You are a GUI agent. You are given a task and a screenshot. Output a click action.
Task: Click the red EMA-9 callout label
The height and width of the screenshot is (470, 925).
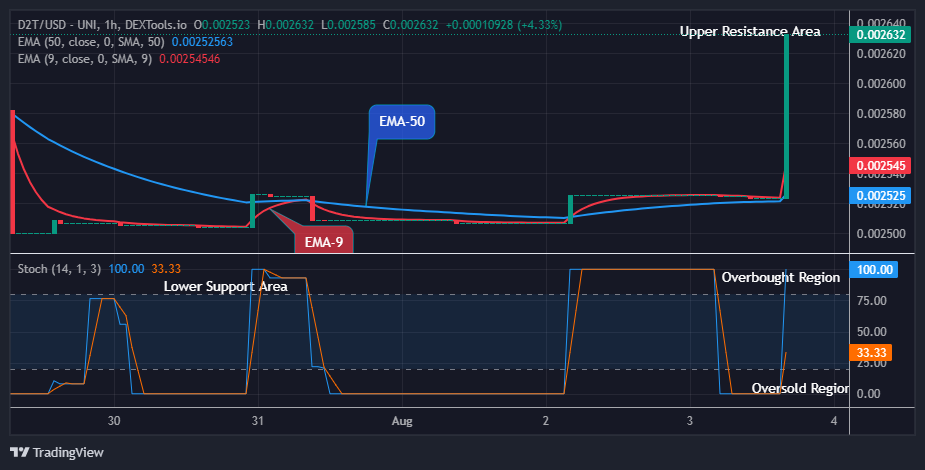click(x=324, y=242)
